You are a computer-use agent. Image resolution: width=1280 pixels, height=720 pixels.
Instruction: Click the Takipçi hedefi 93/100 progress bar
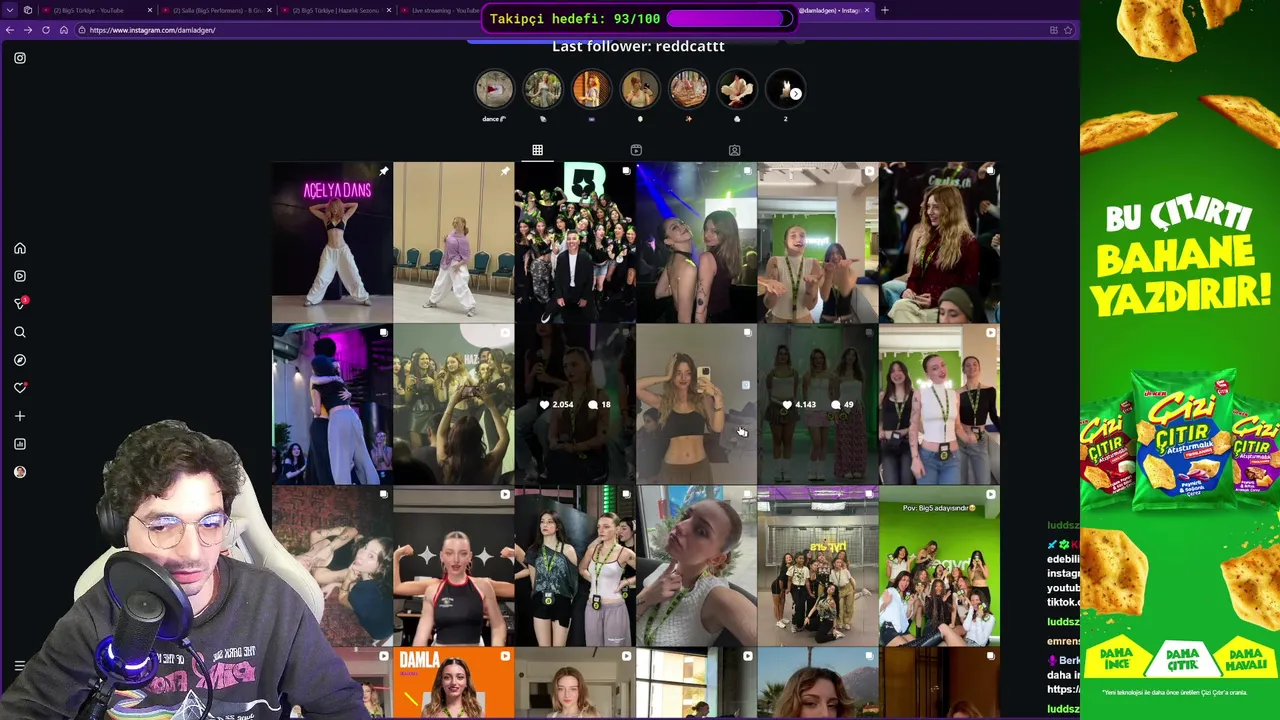(729, 19)
